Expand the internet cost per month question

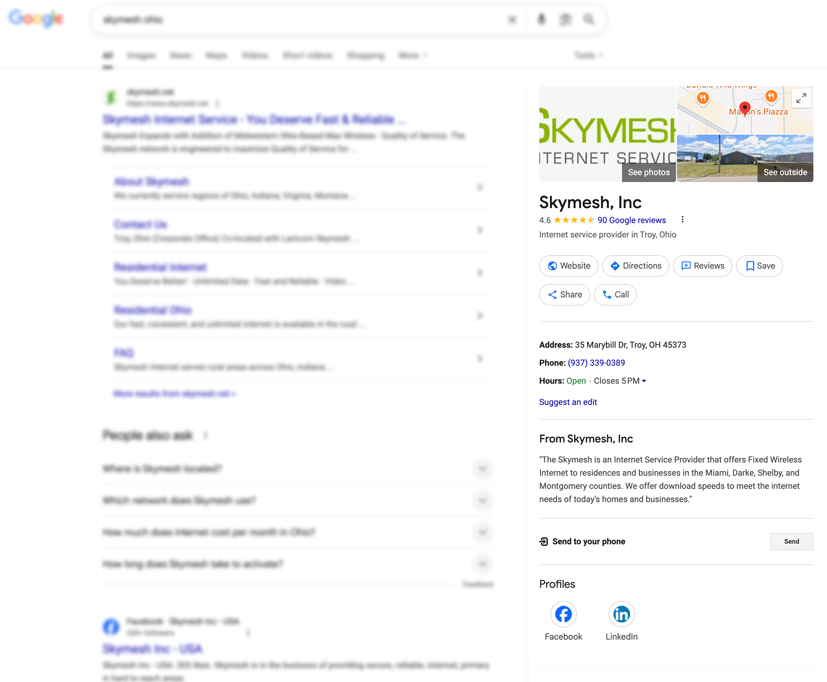(x=297, y=532)
